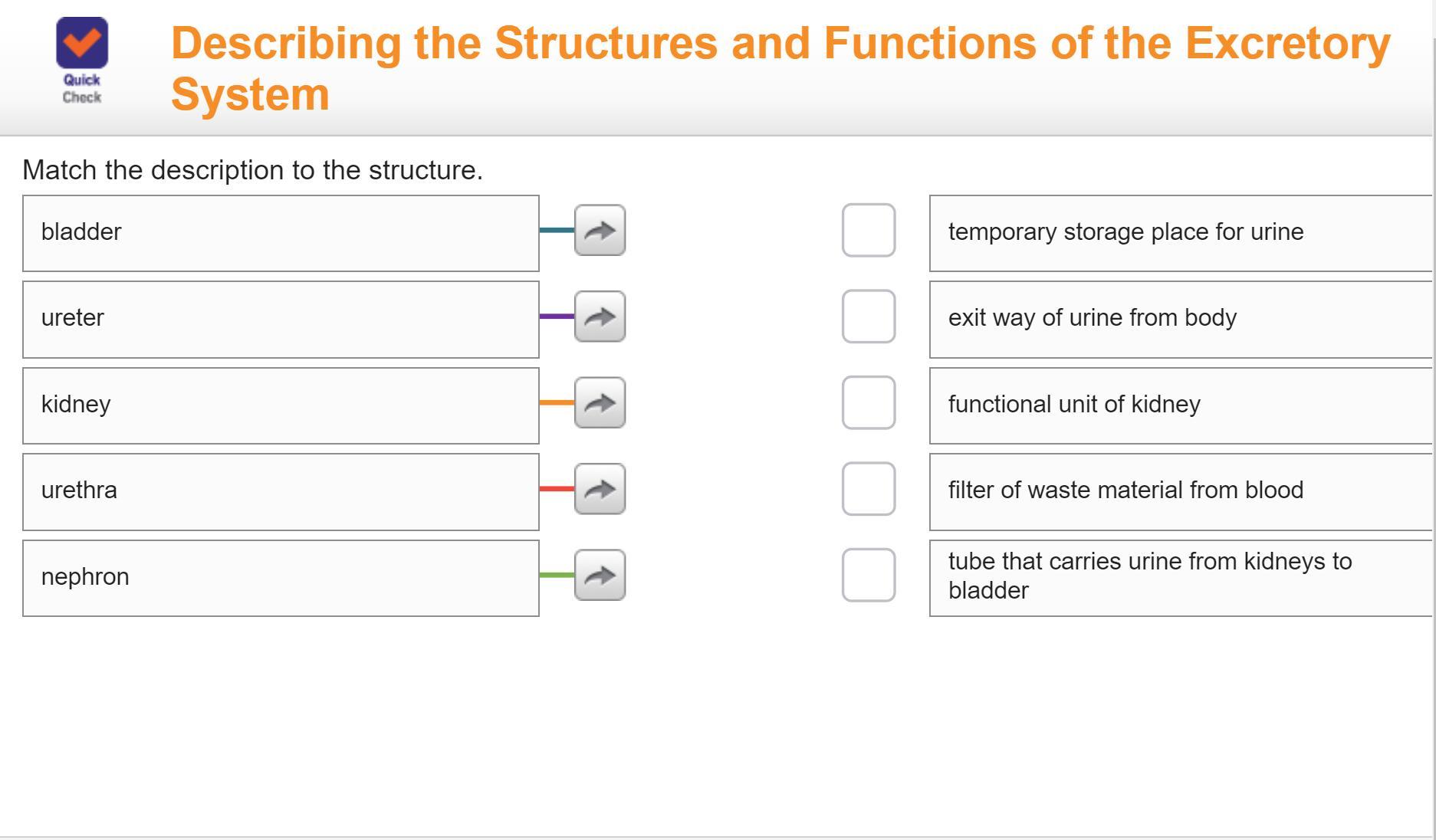Click the arrow button next to nephron
Viewport: 1436px width, 840px height.
pyautogui.click(x=600, y=575)
